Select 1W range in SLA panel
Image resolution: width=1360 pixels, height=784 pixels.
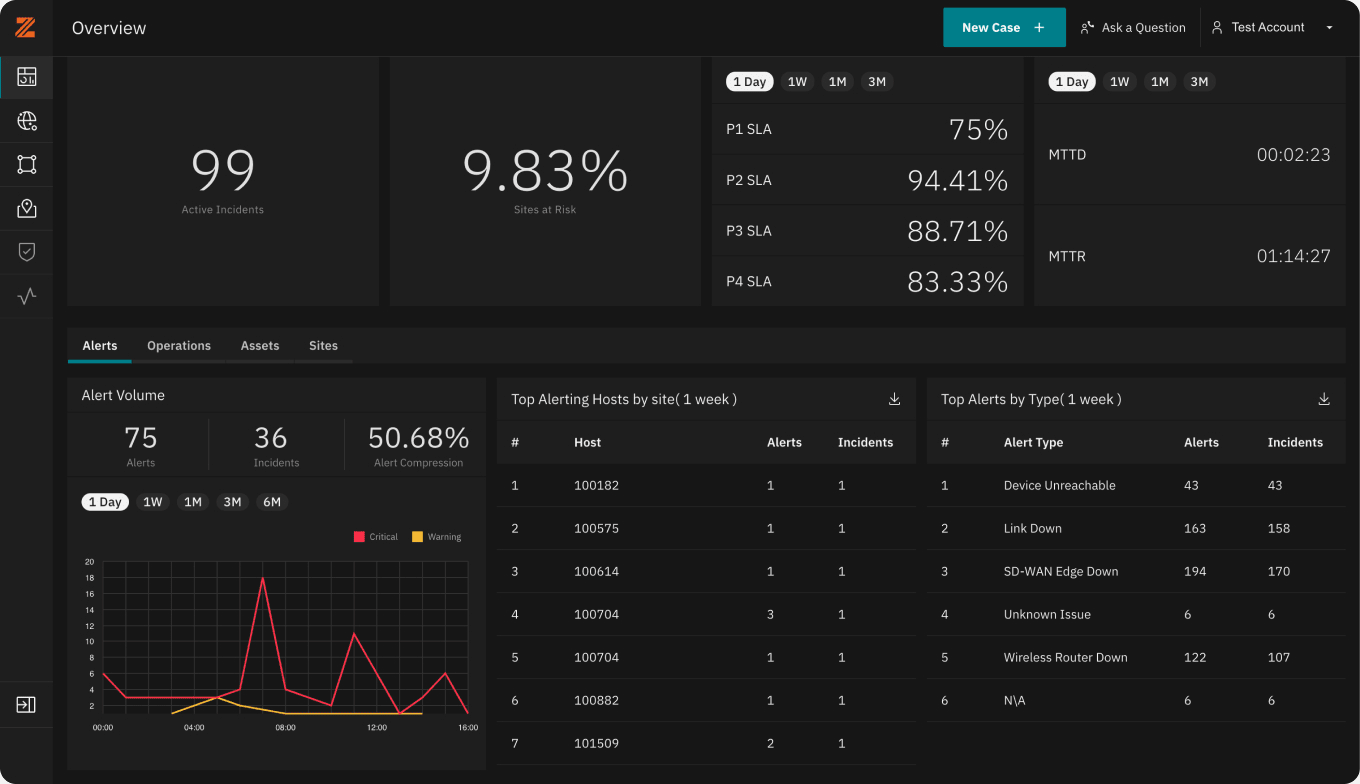coord(797,82)
